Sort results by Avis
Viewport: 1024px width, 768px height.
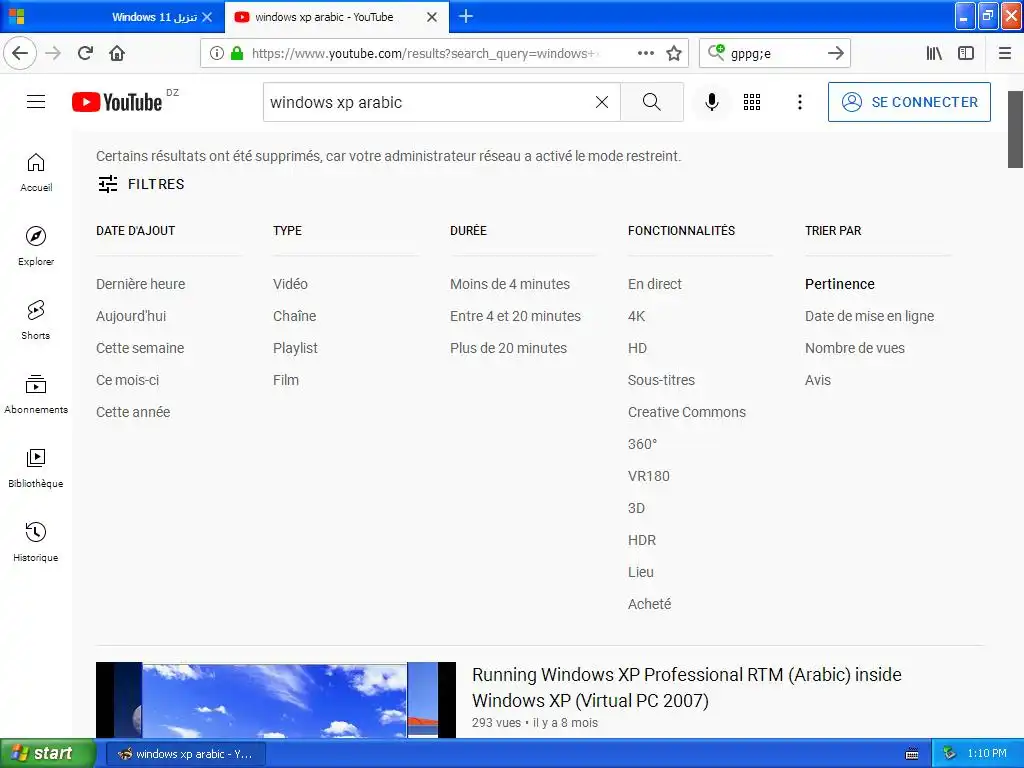[818, 380]
